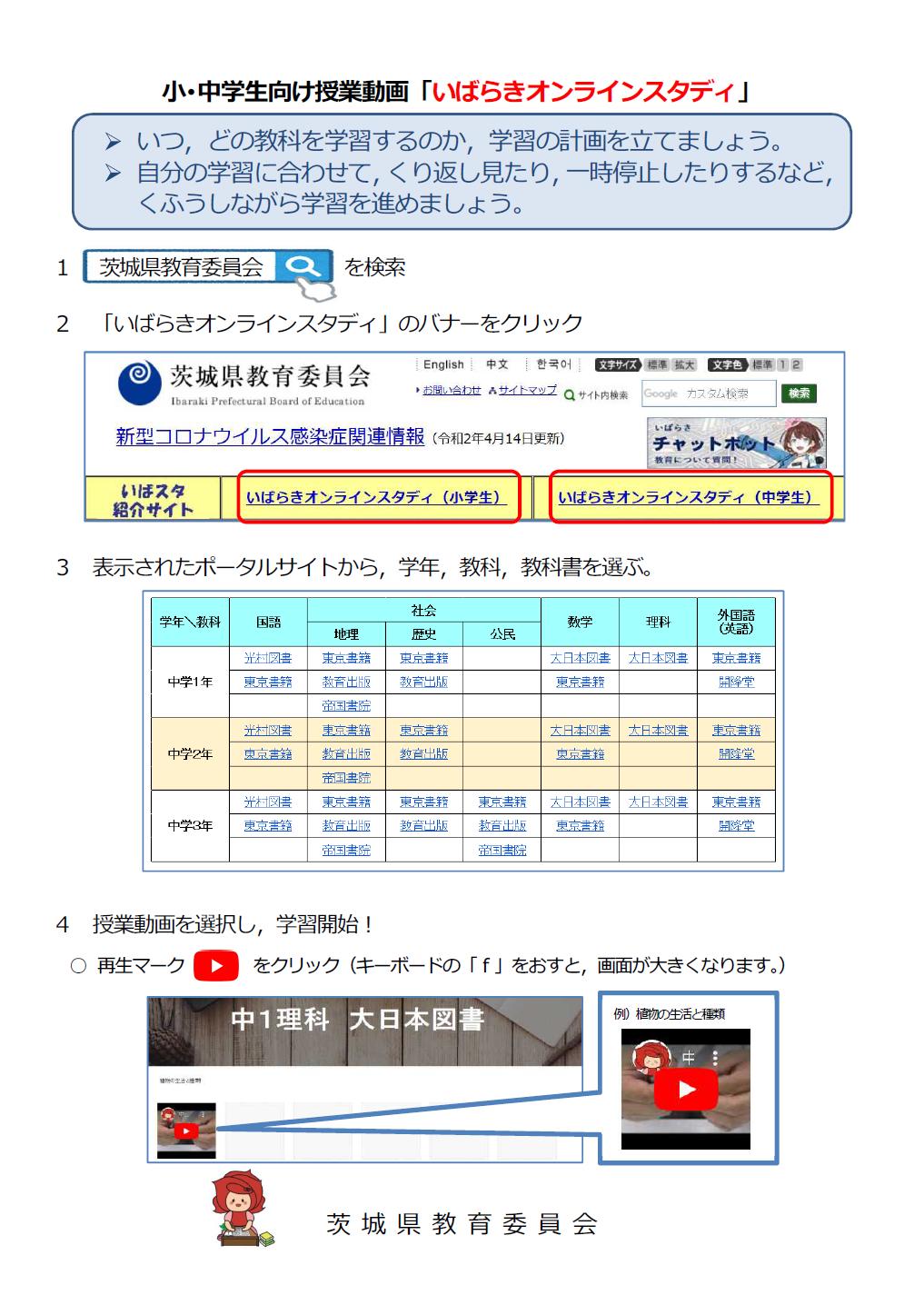Open 中学1年 地理 帝国書院 link
This screenshot has width=924, height=1315.
346,705
